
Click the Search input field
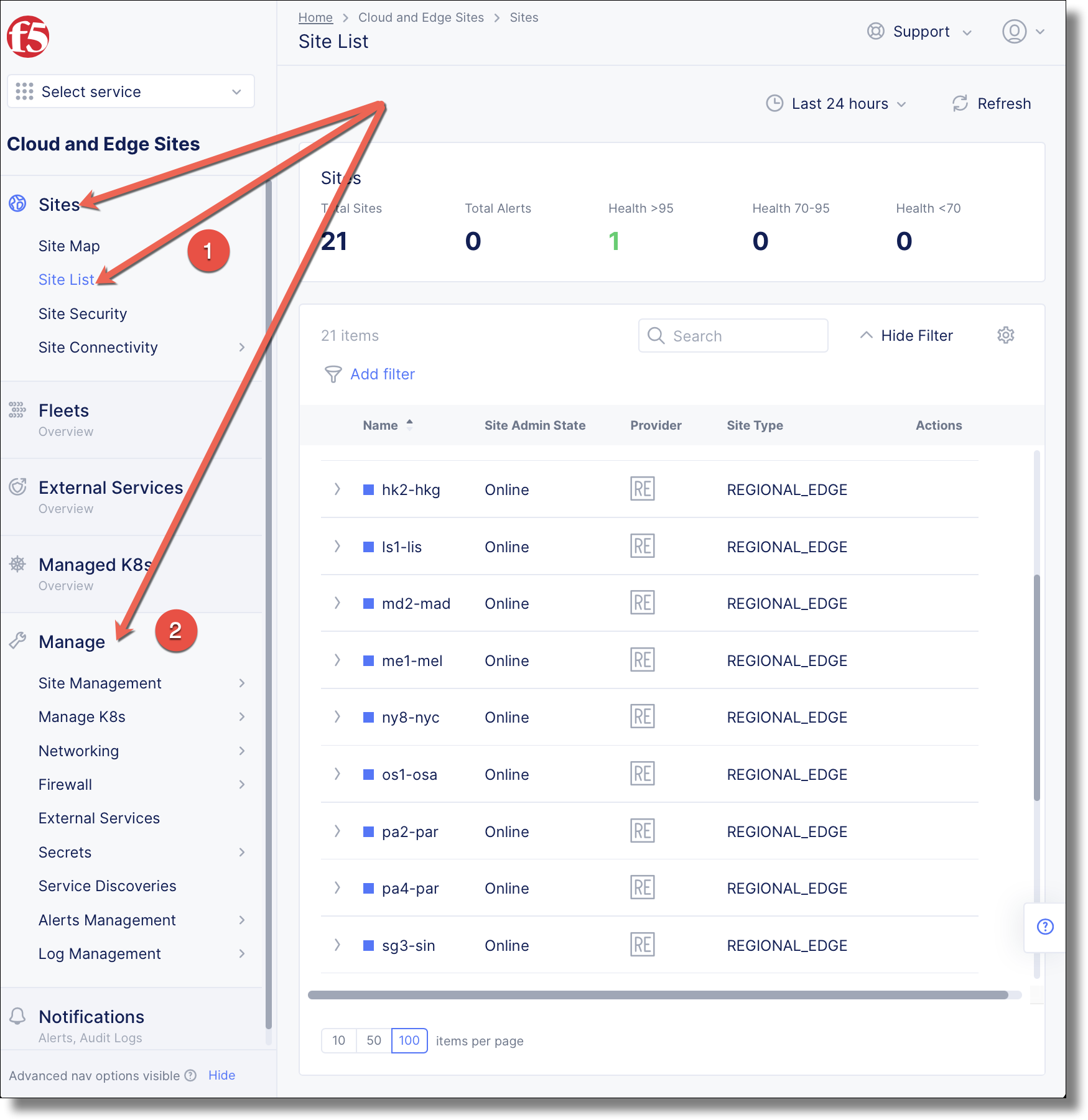click(x=733, y=336)
